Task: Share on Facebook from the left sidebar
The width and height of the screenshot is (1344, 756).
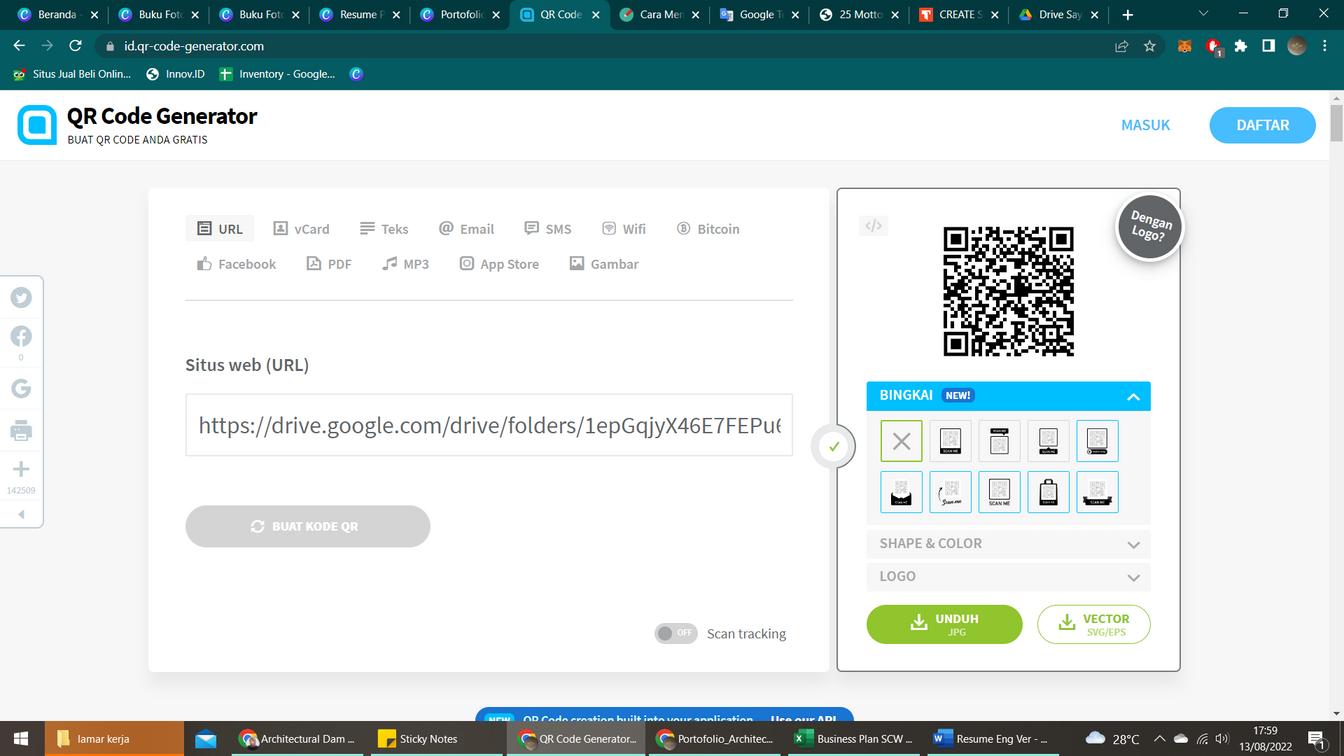Action: click(21, 336)
